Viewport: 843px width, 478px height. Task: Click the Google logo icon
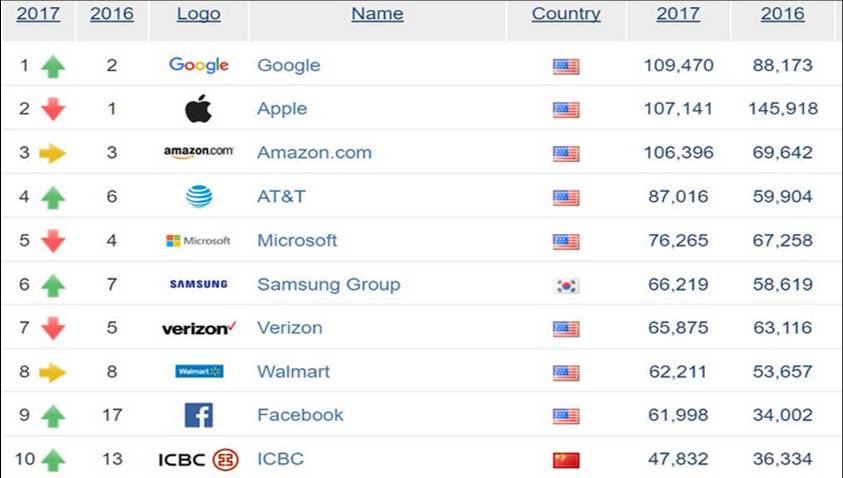198,65
